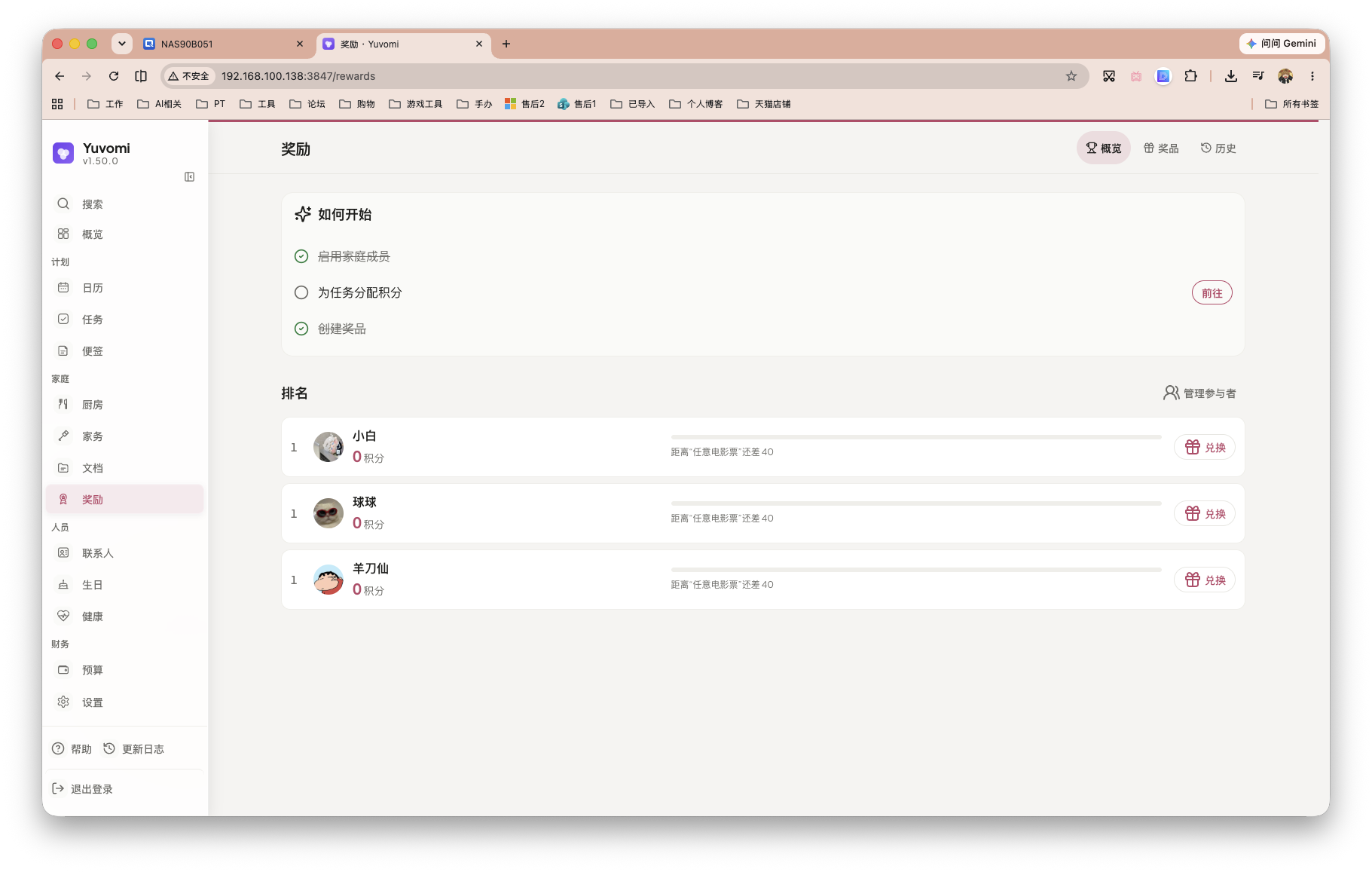Image resolution: width=1372 pixels, height=872 pixels.
Task: Open the browser profile avatar
Action: pyautogui.click(x=1285, y=76)
